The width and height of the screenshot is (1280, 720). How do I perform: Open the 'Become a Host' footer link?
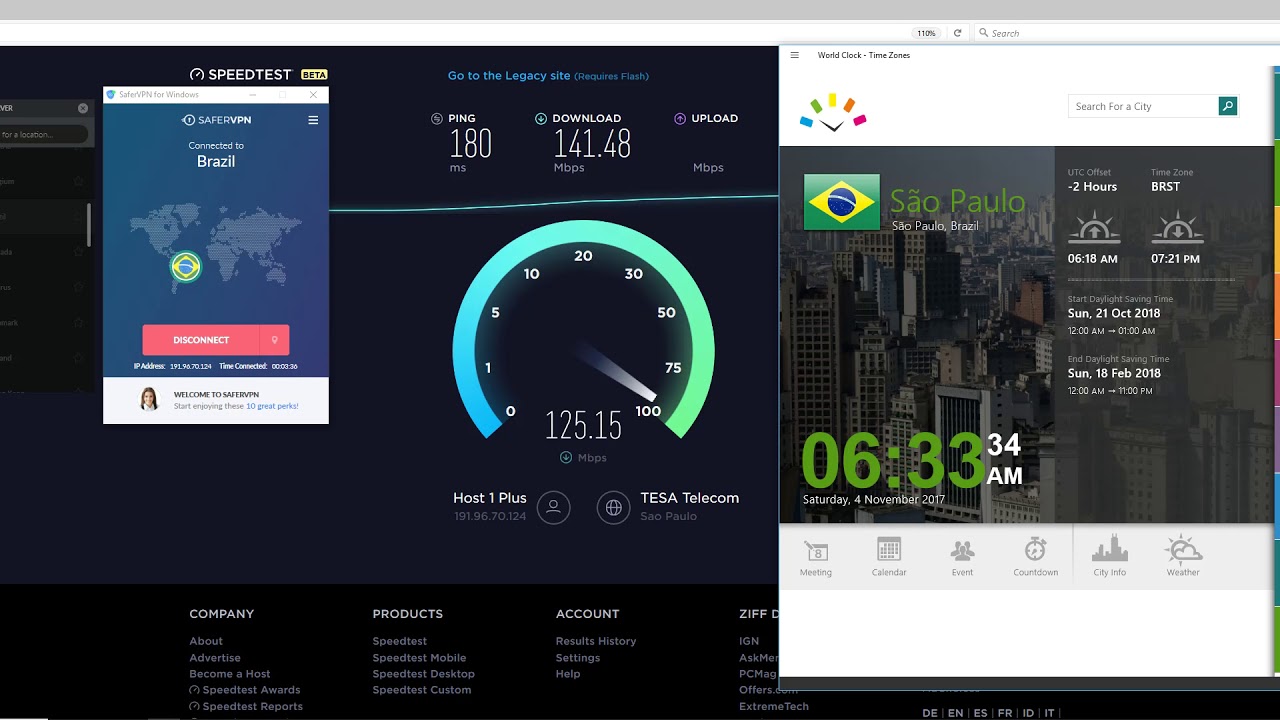230,674
